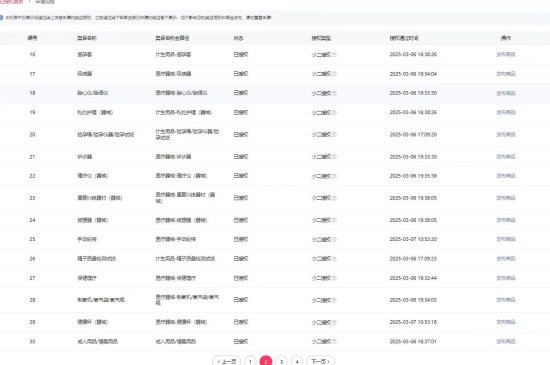
Task: Click the sequence number 18 cell
Action: coord(32,93)
